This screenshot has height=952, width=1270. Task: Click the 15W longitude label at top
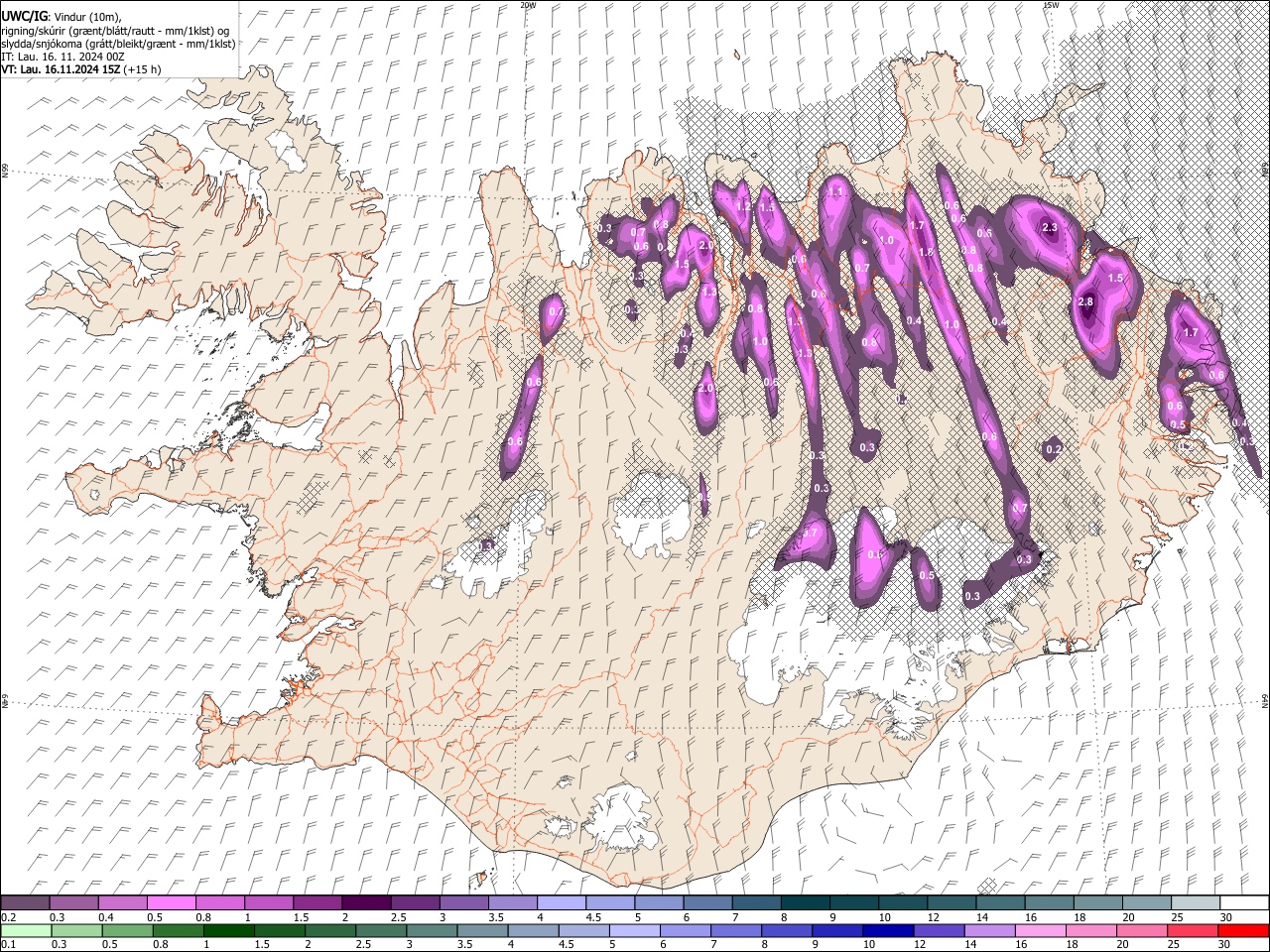point(1050,5)
